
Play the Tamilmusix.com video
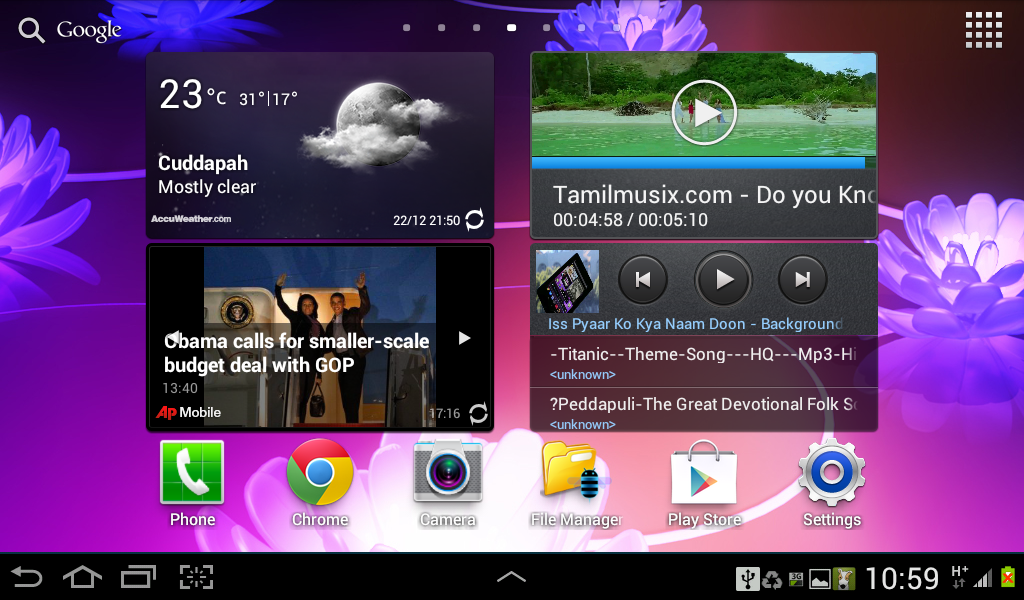tap(704, 112)
